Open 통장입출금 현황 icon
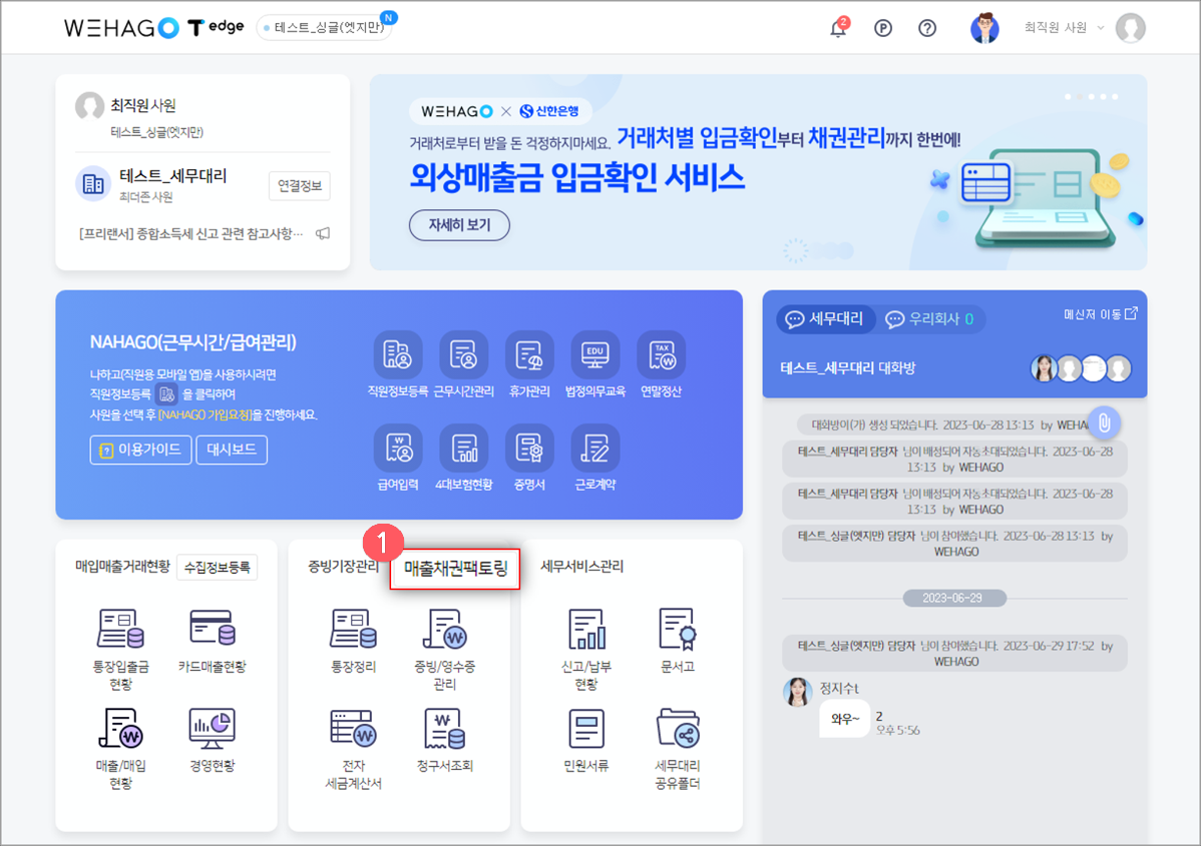1201x846 pixels. 121,628
